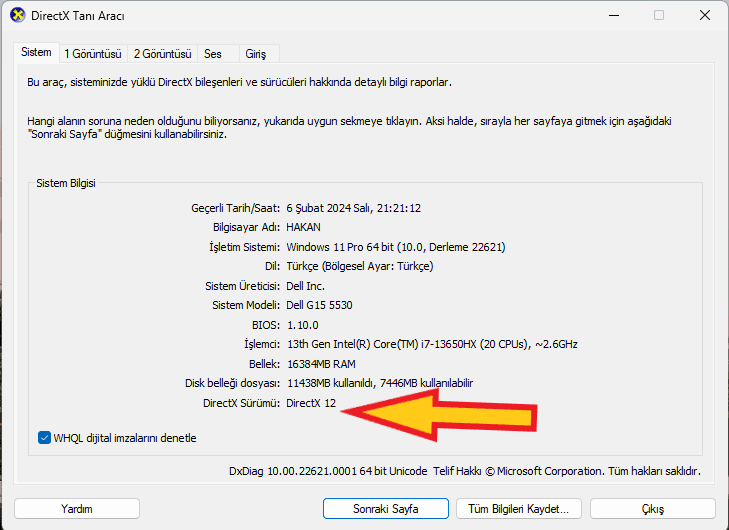Screen dimensions: 729x530
Task: Select BIOS version 1.10.0
Action: click(x=303, y=325)
